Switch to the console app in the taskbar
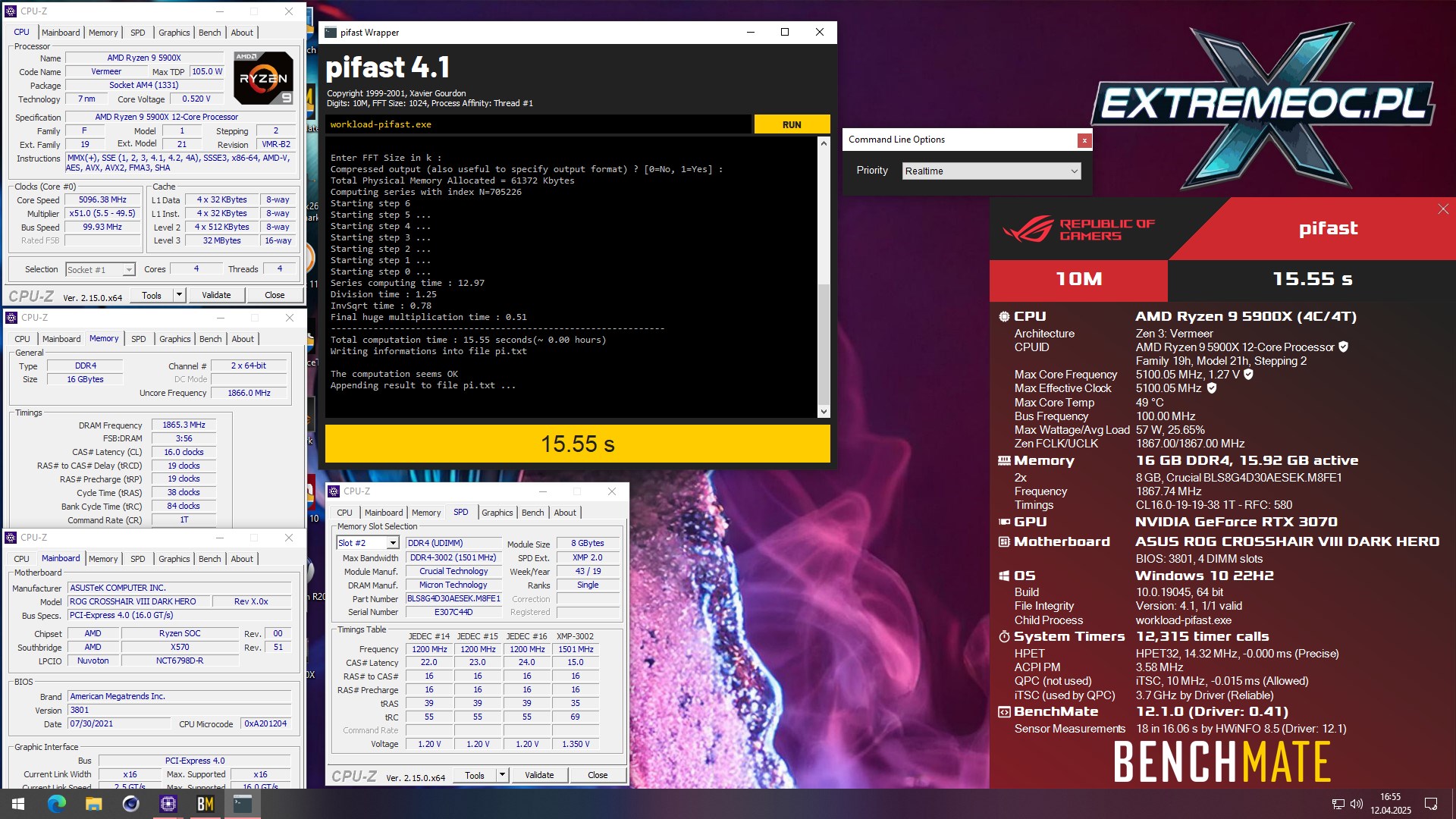 [242, 803]
